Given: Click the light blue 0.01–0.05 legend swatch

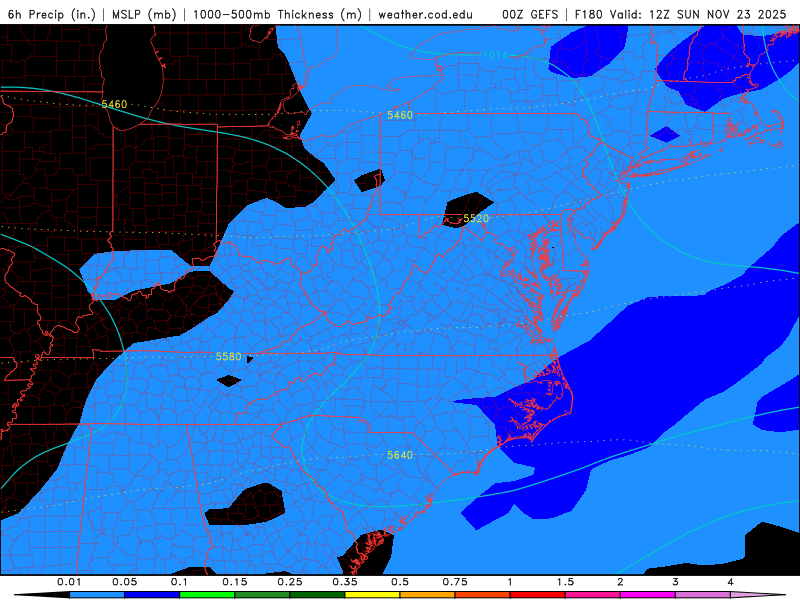Looking at the screenshot, I should pos(97,595).
